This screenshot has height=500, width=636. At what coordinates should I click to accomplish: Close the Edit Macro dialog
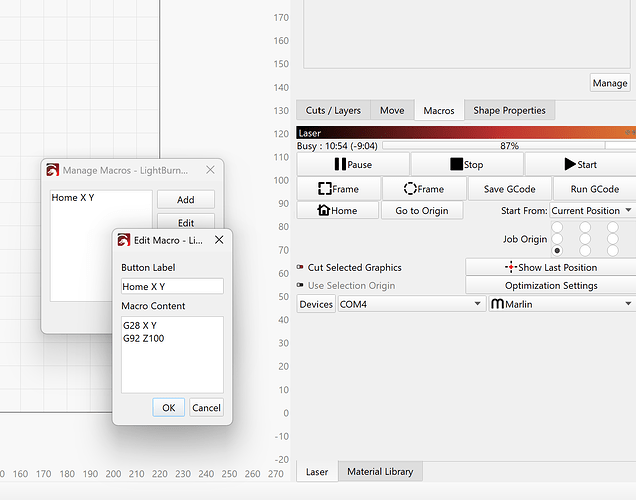pos(219,240)
